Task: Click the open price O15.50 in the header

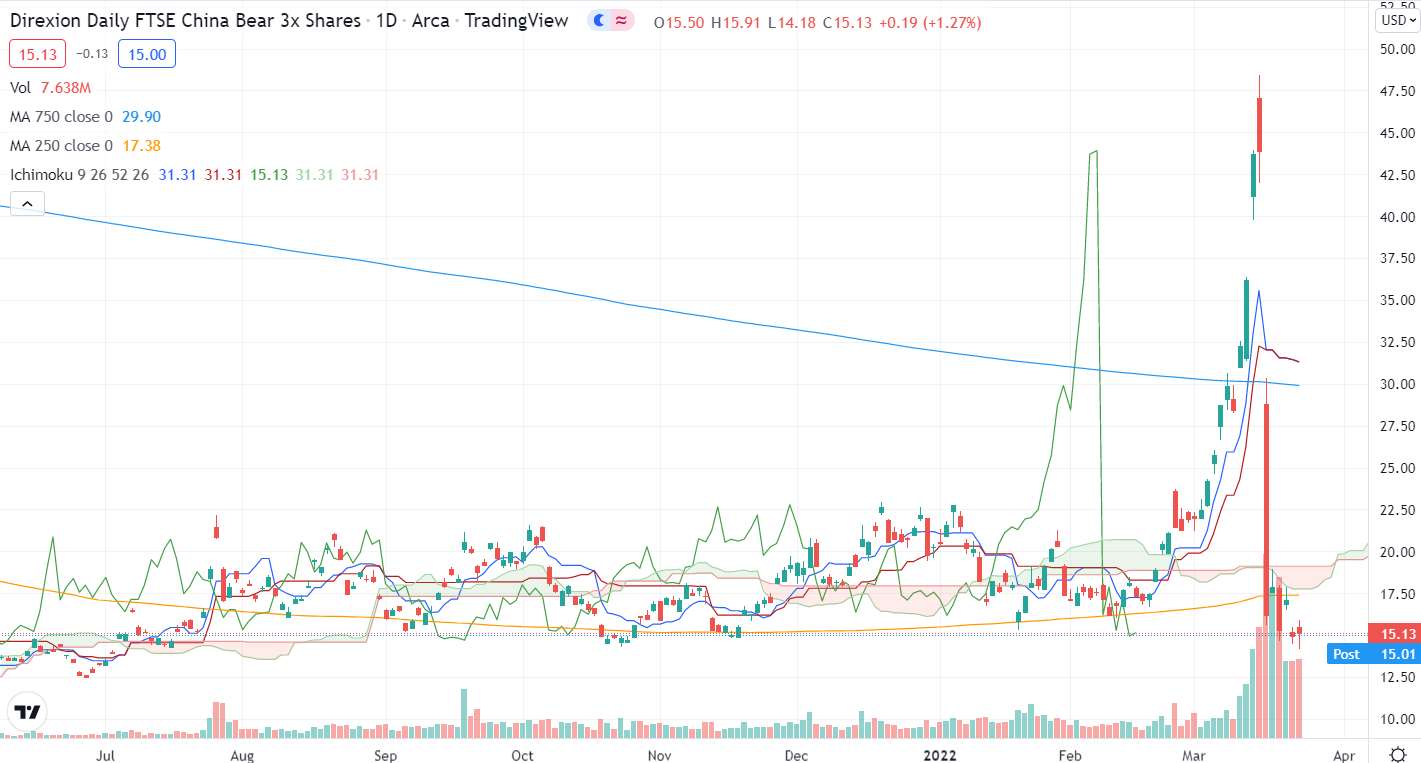Action: (677, 21)
